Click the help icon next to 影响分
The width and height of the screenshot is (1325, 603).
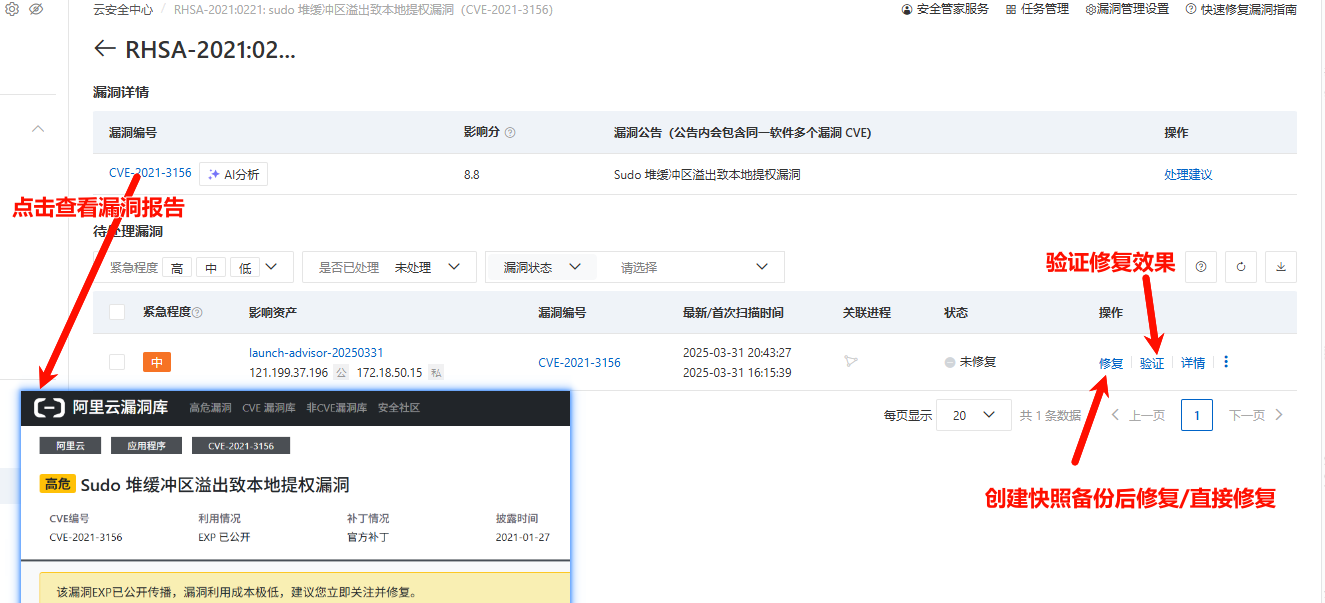[x=510, y=133]
